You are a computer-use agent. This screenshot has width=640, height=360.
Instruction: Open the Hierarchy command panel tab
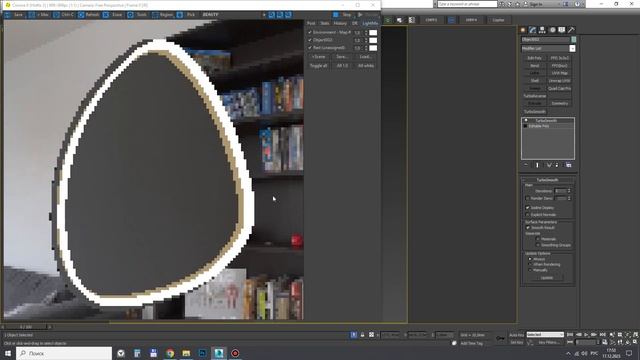pos(542,30)
